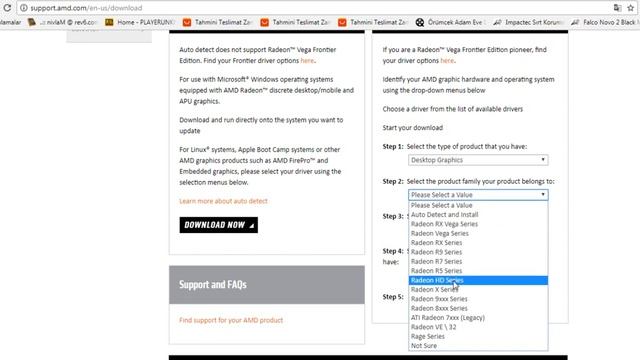Choose Radeon R9 Series option
The width and height of the screenshot is (640, 360).
coord(478,252)
